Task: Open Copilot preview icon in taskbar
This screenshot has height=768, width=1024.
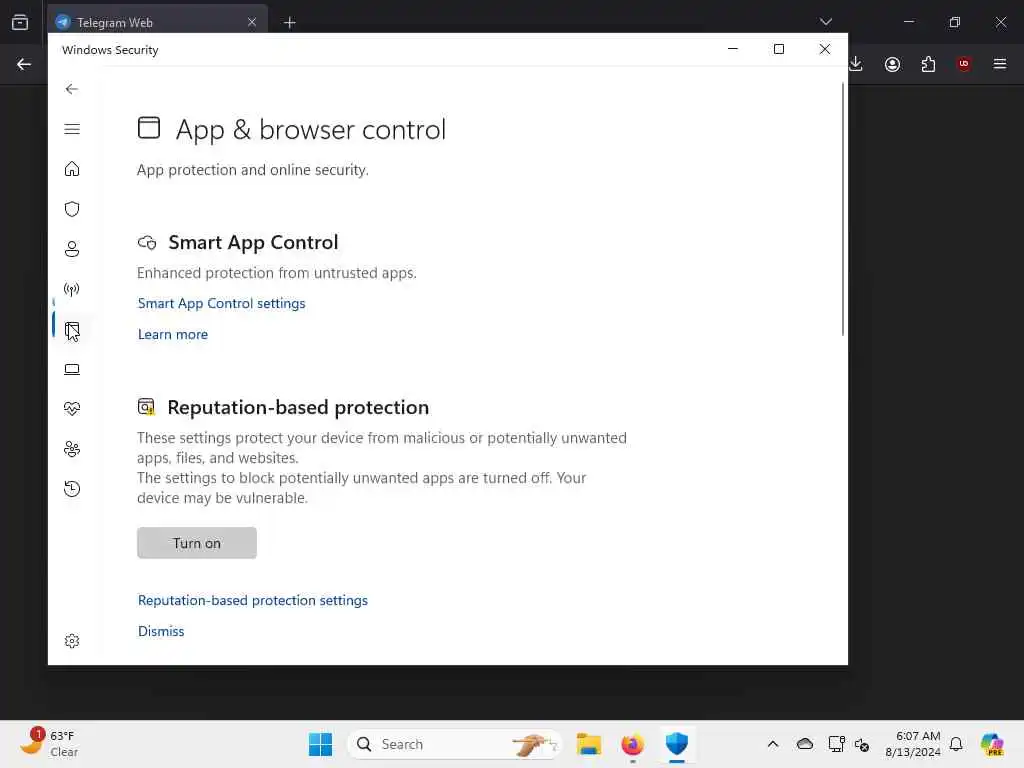Action: point(992,744)
